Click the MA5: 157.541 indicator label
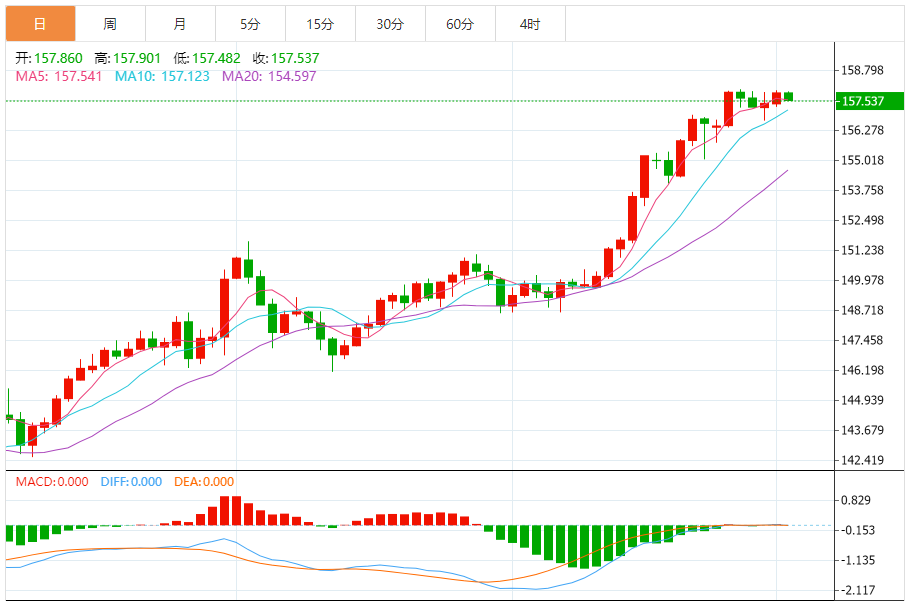The width and height of the screenshot is (919, 601). [59, 76]
